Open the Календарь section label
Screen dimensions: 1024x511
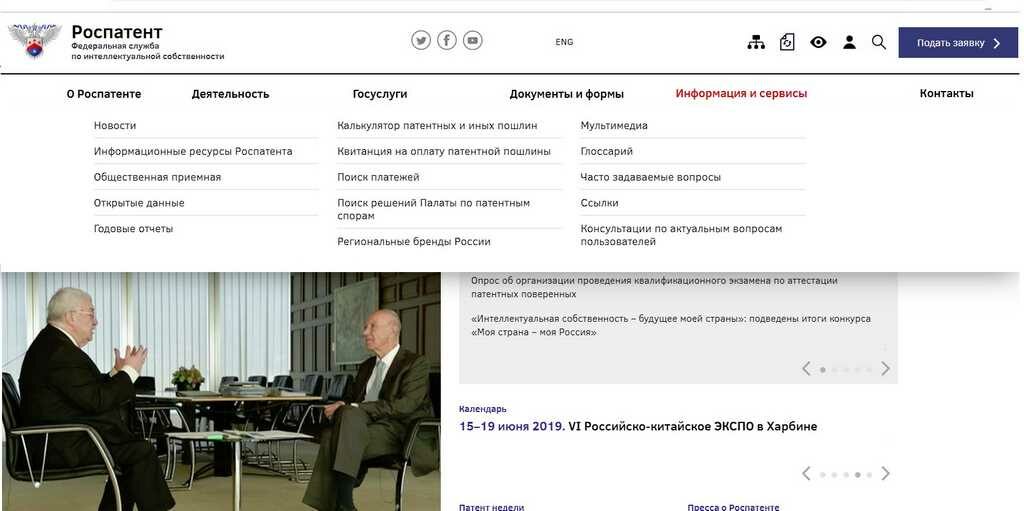(x=483, y=409)
